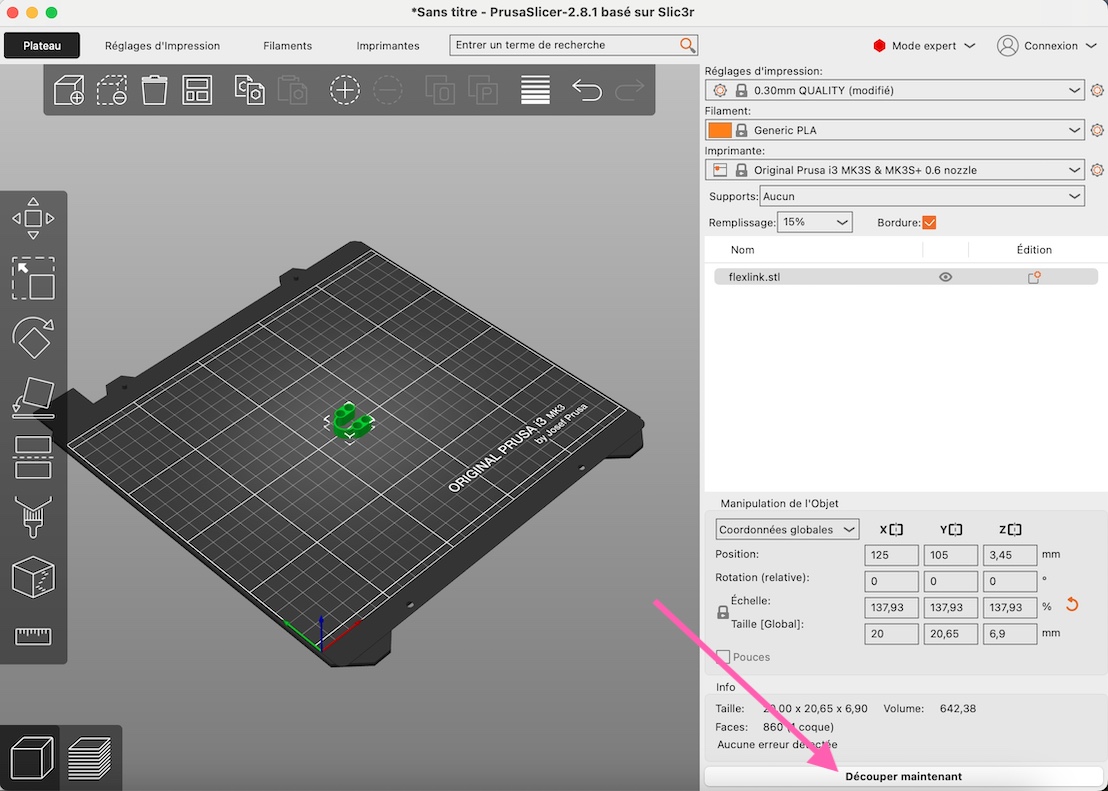
Task: Click the Add object toolbar icon
Action: click(x=69, y=90)
